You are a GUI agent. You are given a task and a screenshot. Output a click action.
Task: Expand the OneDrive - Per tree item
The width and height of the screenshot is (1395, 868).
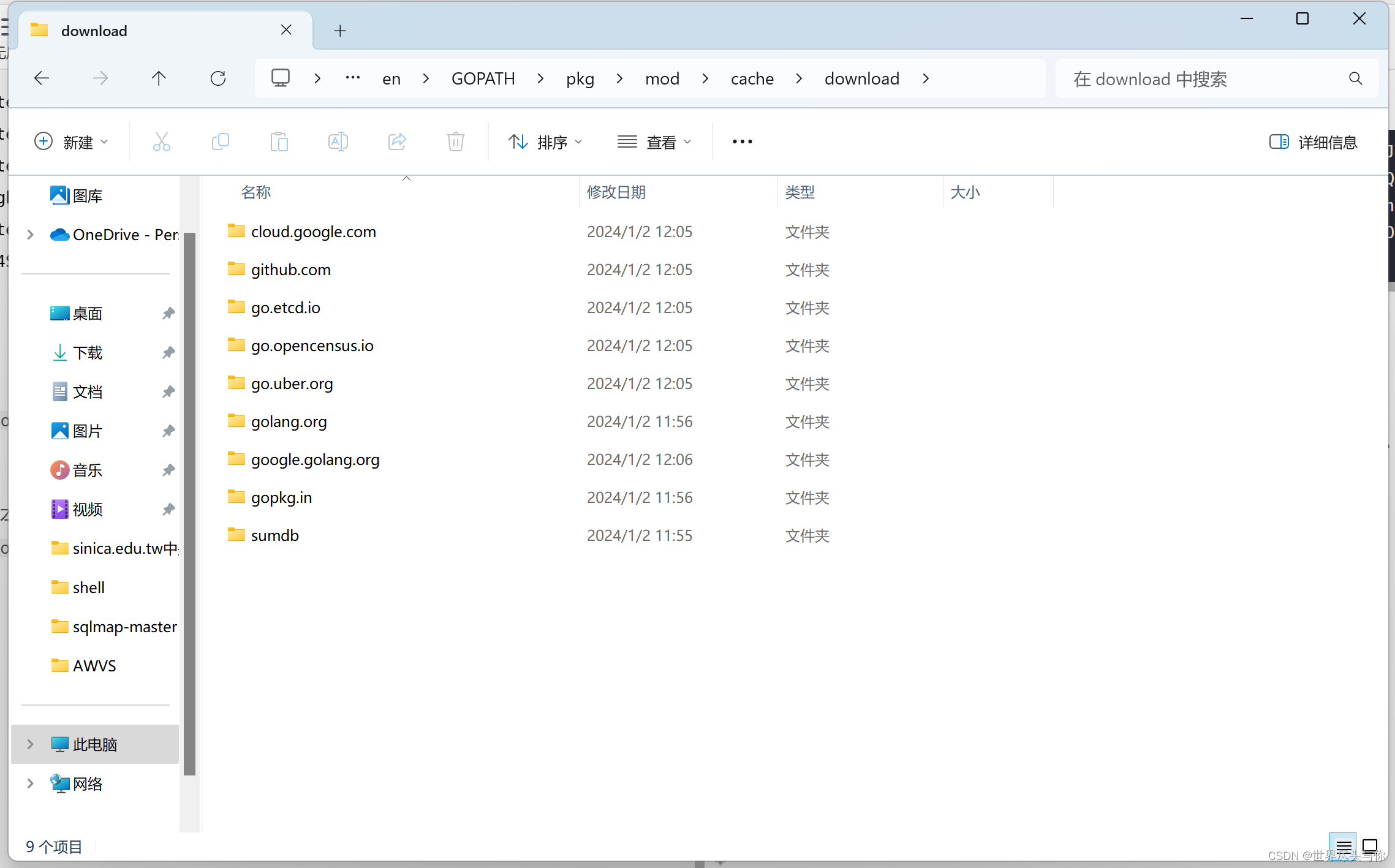[28, 234]
